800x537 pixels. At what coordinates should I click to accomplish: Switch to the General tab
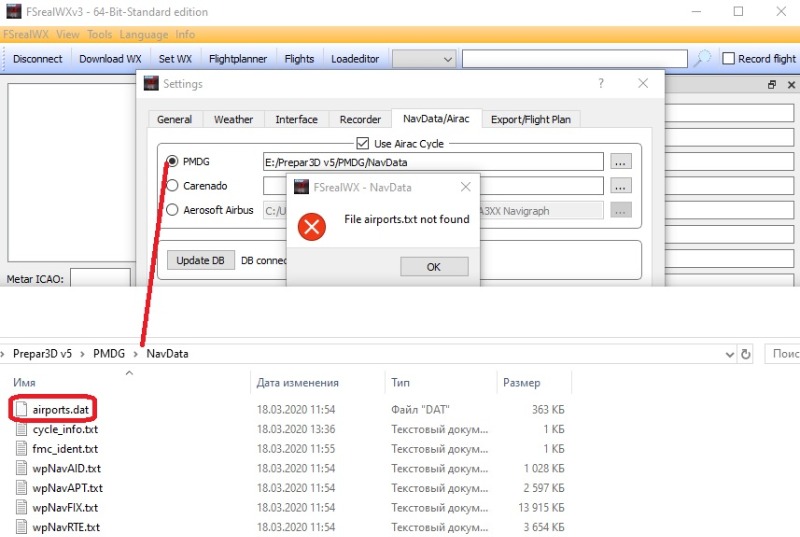[174, 119]
